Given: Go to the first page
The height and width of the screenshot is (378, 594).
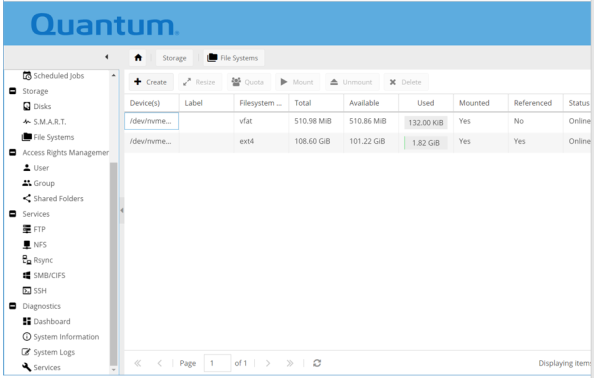Looking at the screenshot, I should click(138, 363).
